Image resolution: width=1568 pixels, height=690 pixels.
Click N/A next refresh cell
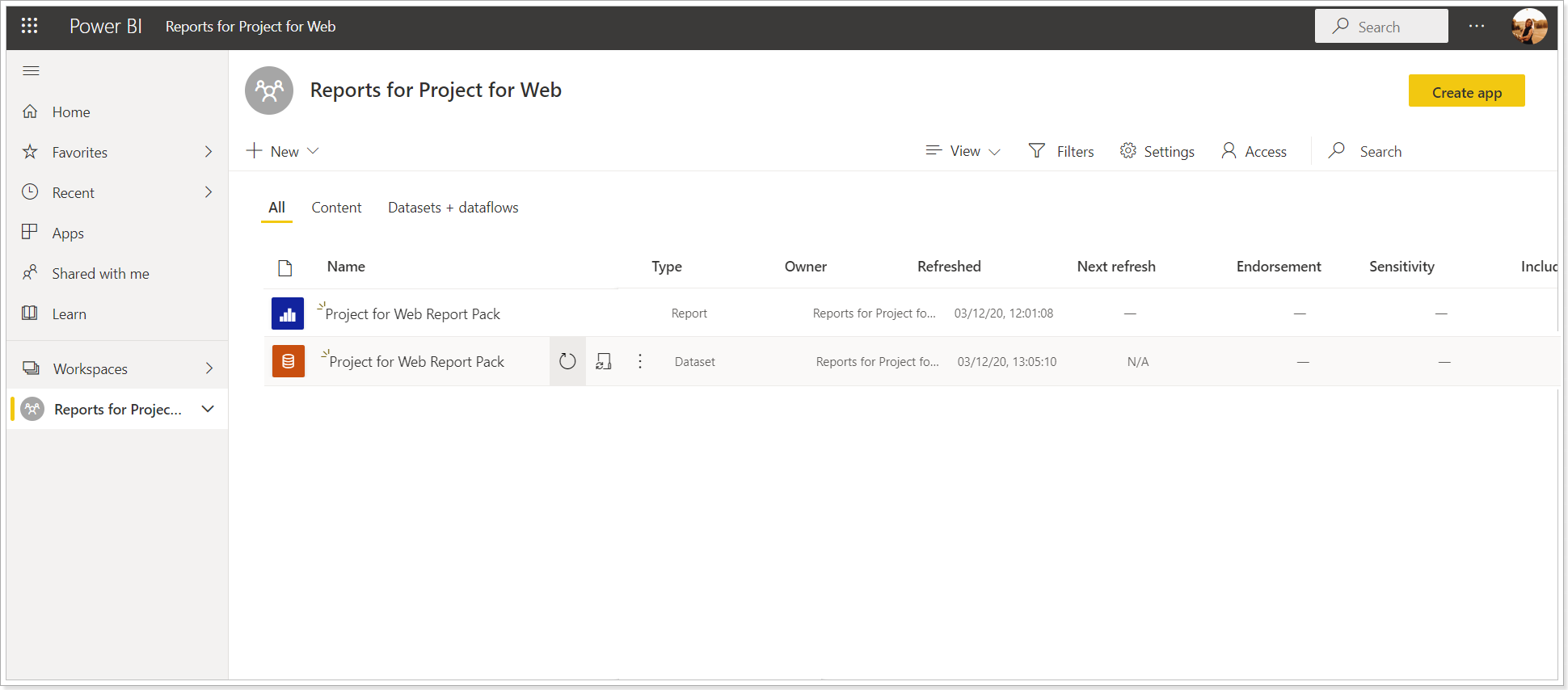pyautogui.click(x=1138, y=362)
